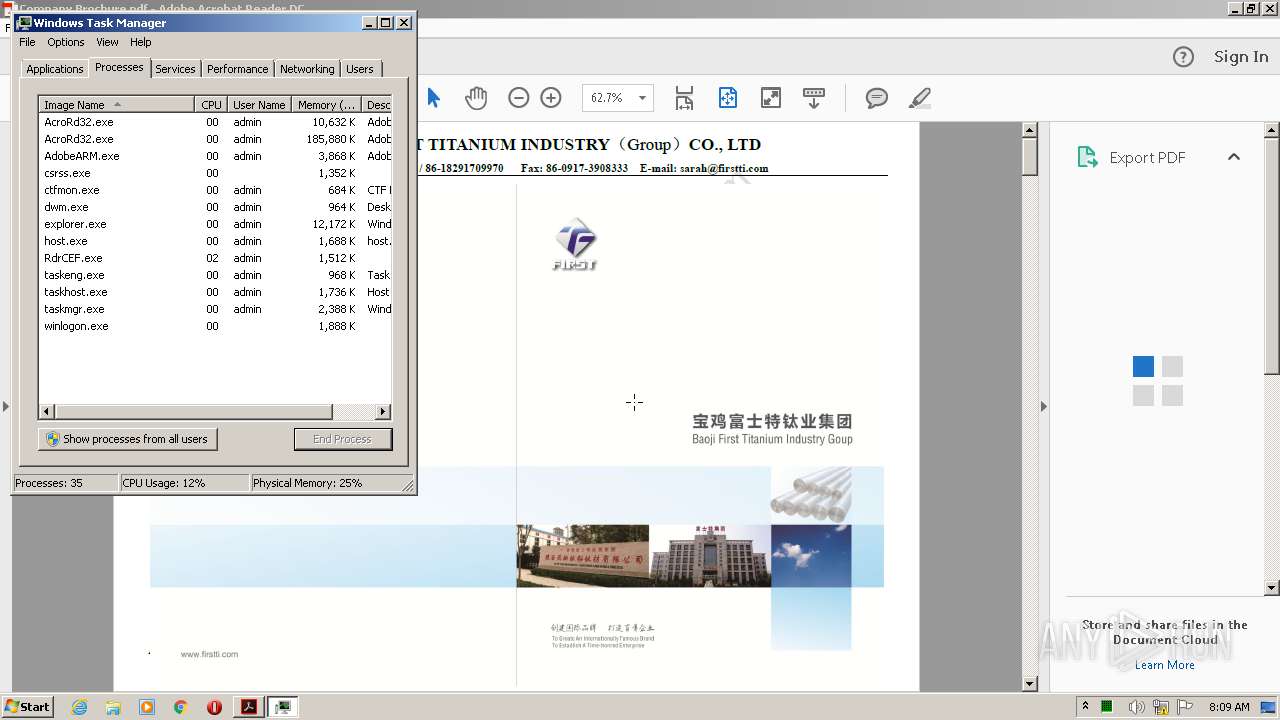1280x720 pixels.
Task: Add a comment with the sticky note icon
Action: coord(877,97)
